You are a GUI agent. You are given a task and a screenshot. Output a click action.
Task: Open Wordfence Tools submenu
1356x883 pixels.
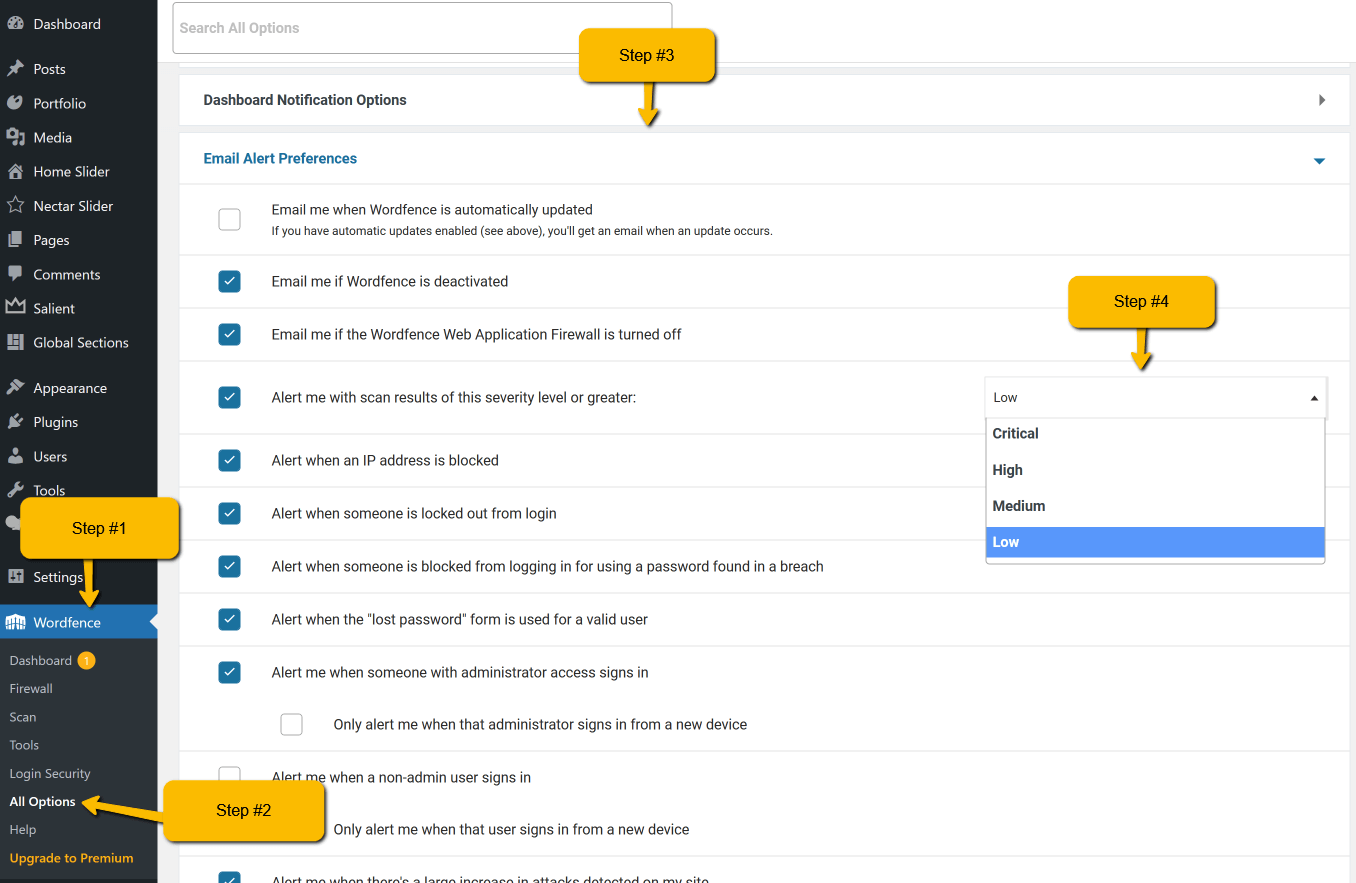pos(24,745)
